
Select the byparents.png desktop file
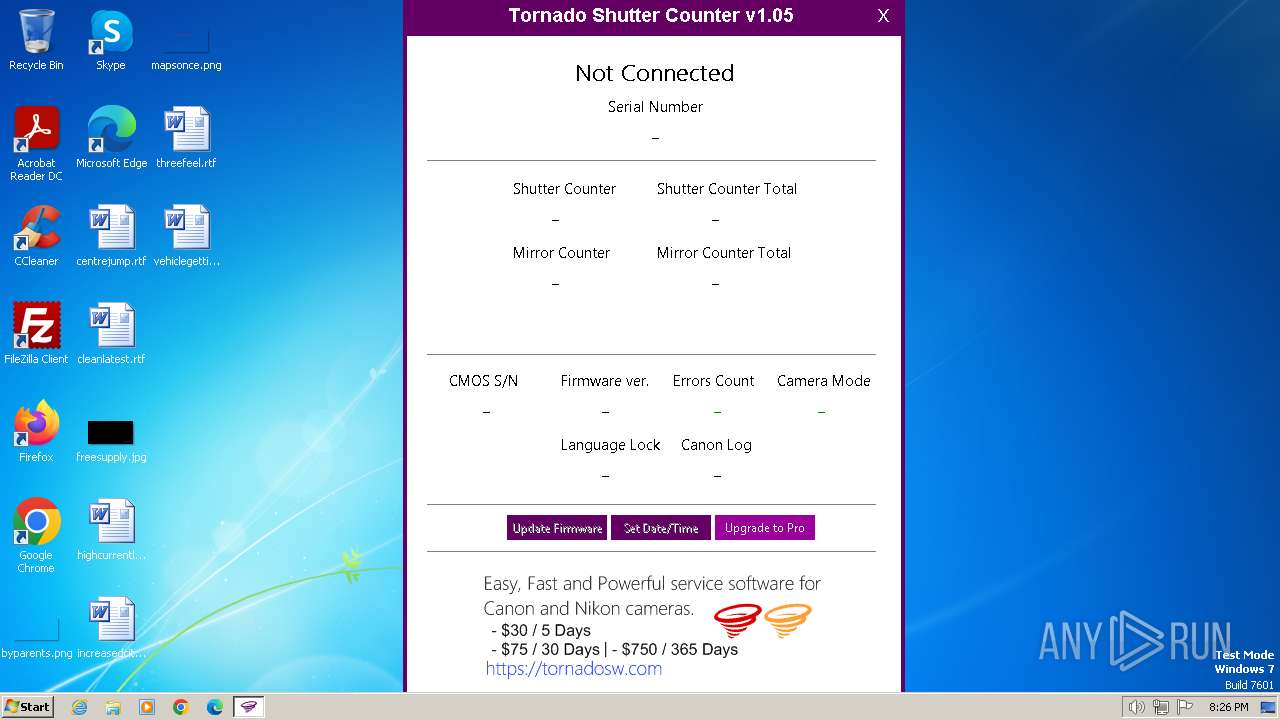[36, 638]
